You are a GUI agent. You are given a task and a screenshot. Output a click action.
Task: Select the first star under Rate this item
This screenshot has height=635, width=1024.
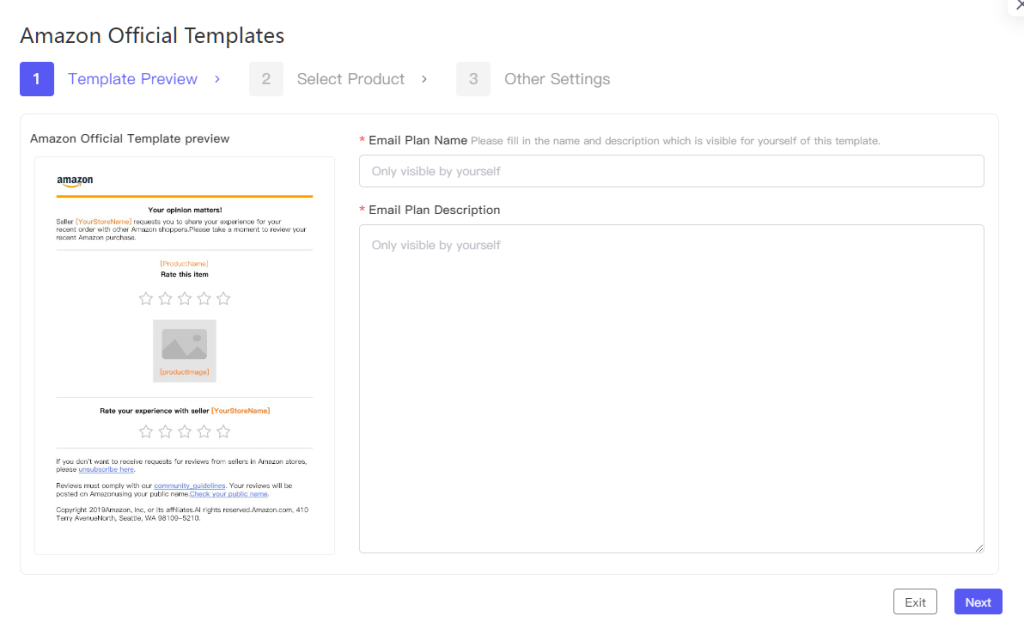(146, 298)
